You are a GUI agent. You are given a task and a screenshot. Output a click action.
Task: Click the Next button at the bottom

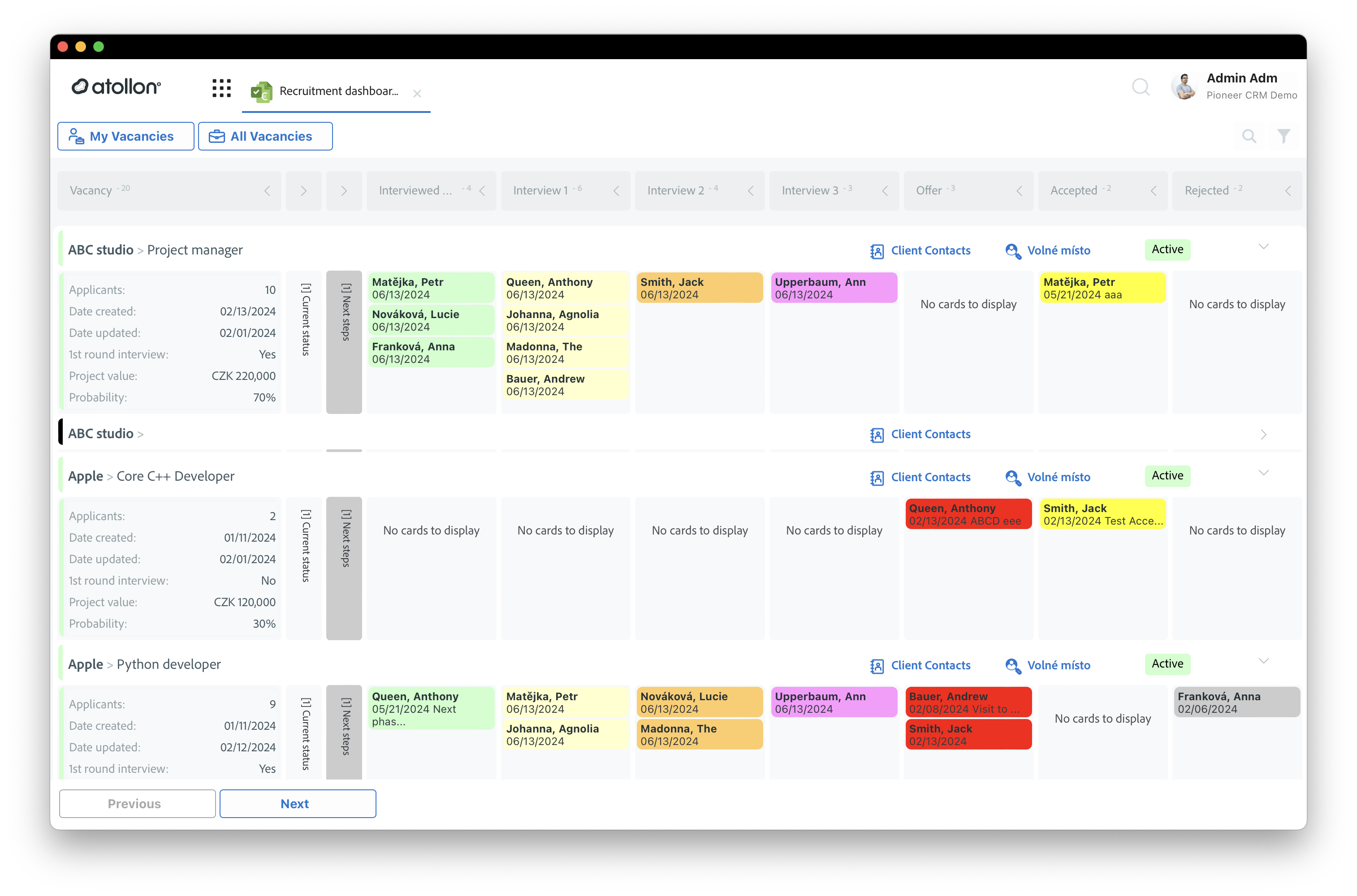coord(297,803)
